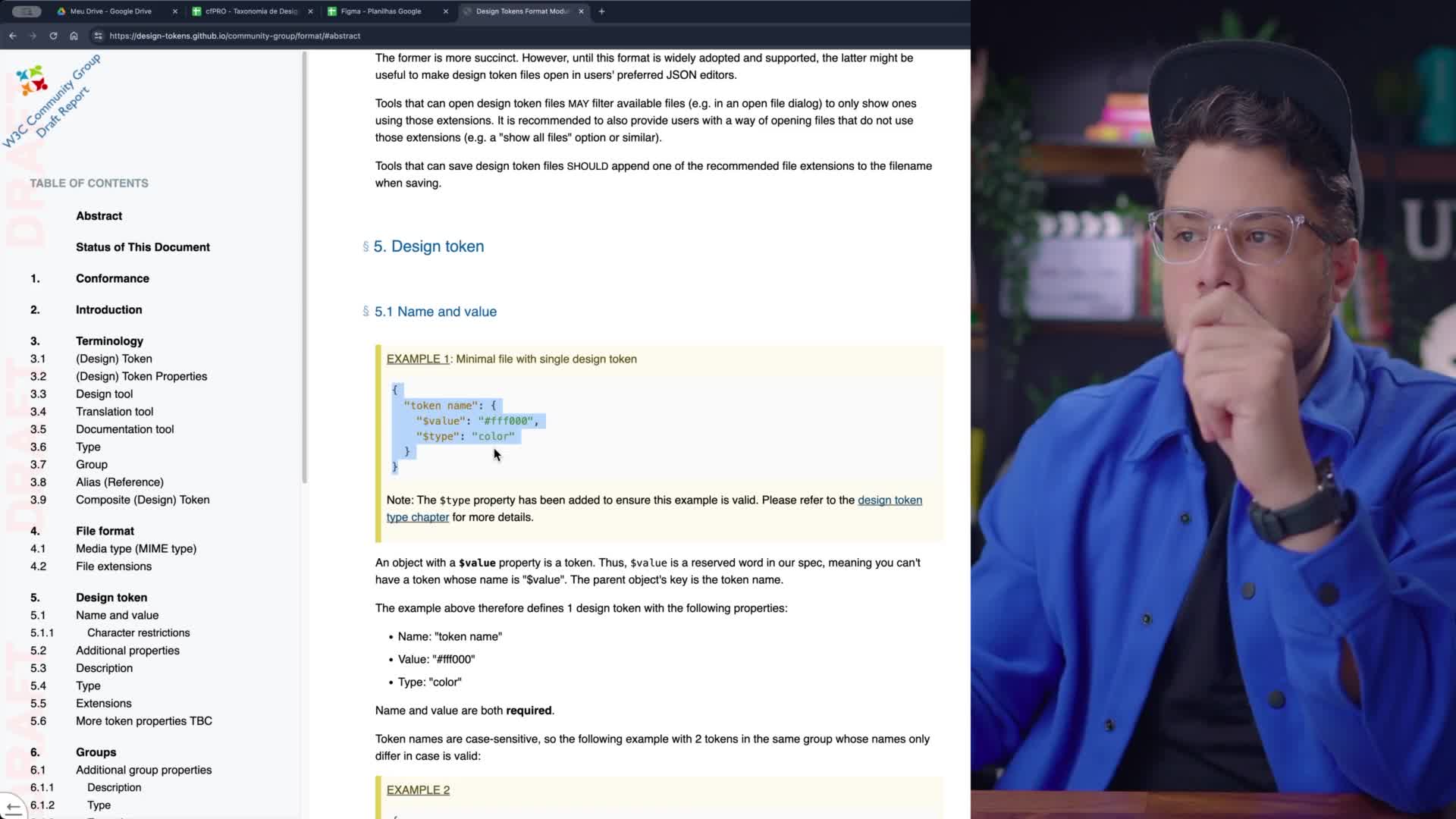Viewport: 1456px width, 819px height.
Task: Collapse the table of contents sidebar arrow
Action: pyautogui.click(x=13, y=807)
